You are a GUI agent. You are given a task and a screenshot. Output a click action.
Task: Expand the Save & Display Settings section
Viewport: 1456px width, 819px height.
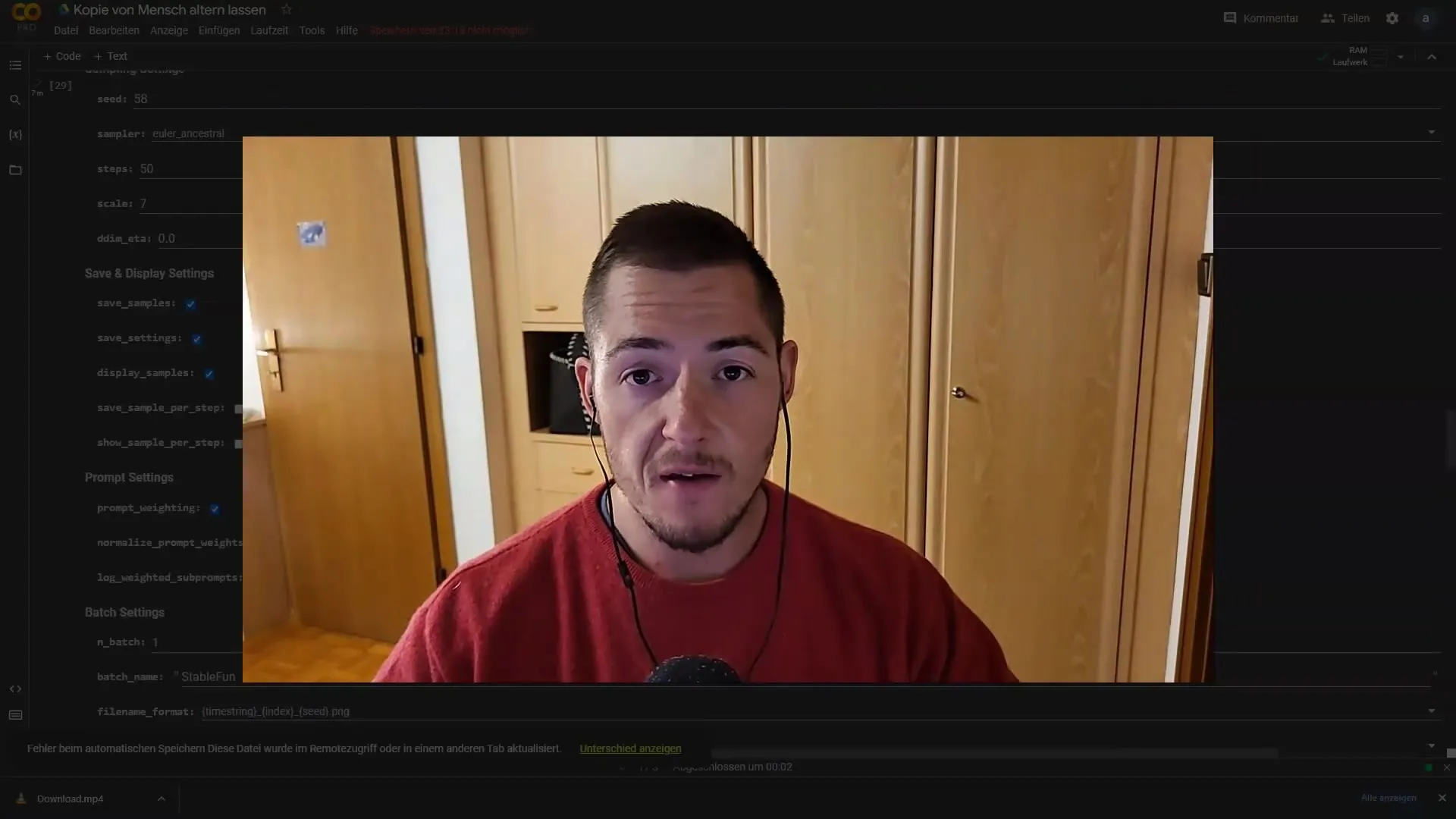coord(149,273)
